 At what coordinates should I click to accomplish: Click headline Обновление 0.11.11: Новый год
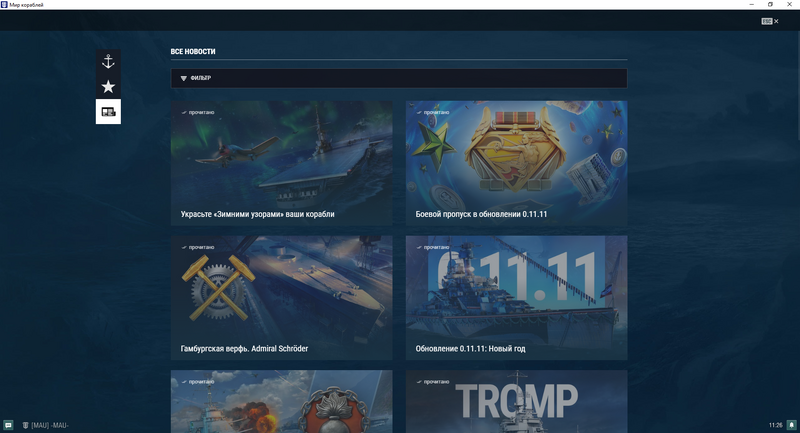(470, 349)
